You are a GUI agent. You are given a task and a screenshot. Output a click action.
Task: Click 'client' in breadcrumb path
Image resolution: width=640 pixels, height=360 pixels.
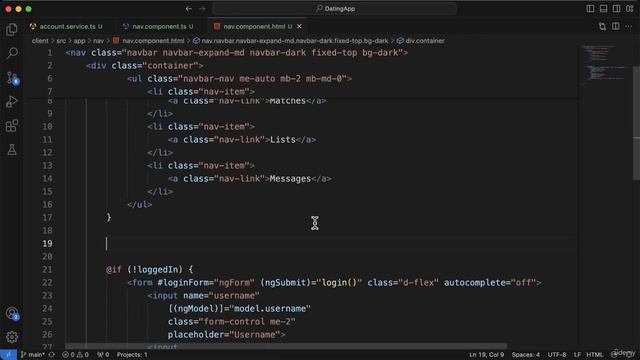(x=40, y=41)
